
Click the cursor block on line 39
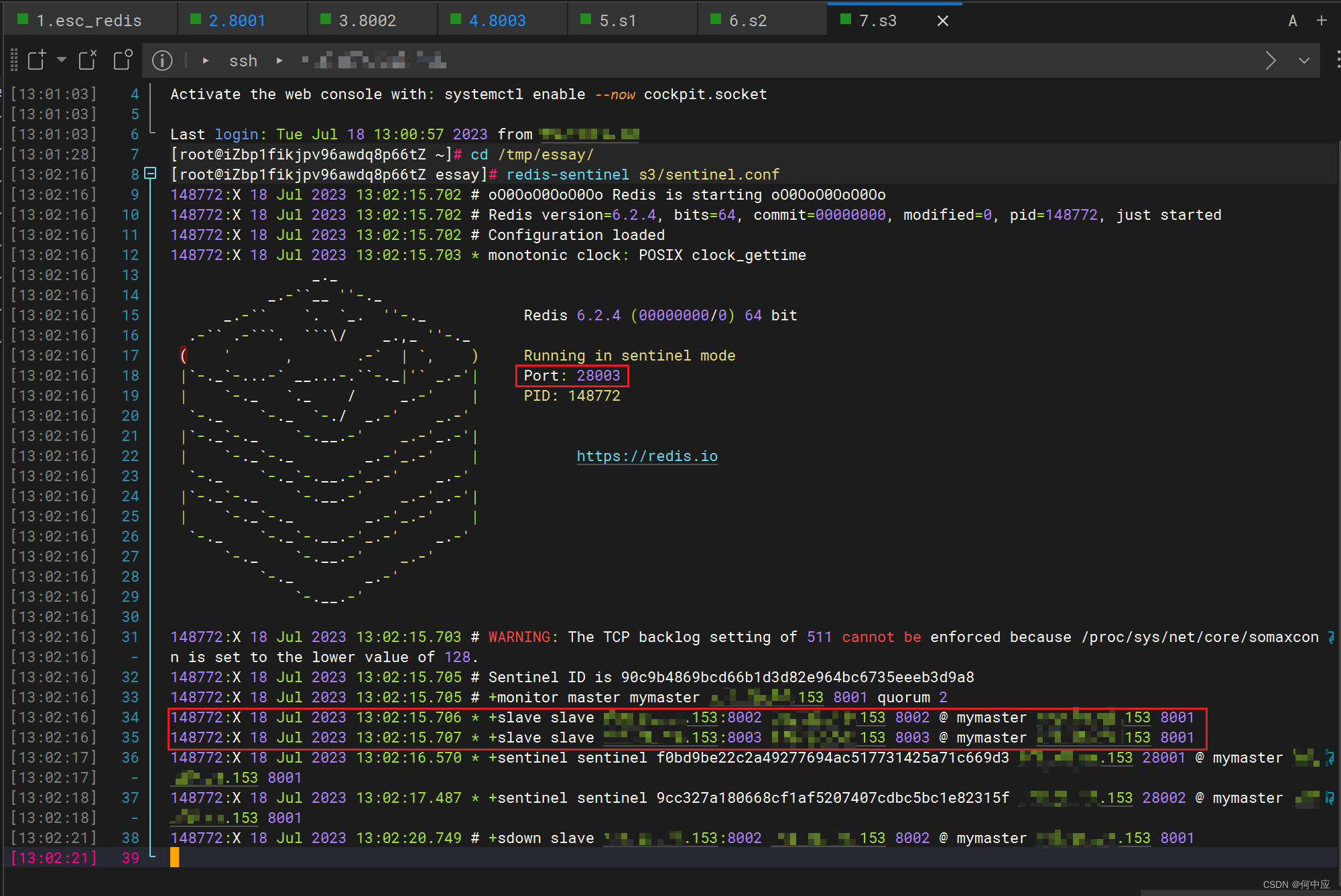click(x=174, y=858)
